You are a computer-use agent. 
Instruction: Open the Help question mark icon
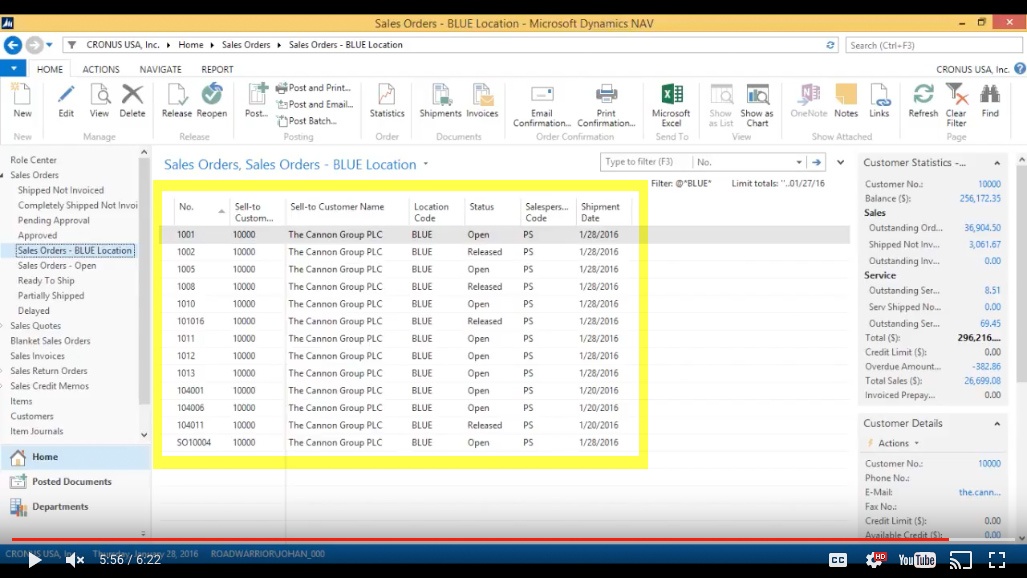tap(1020, 69)
